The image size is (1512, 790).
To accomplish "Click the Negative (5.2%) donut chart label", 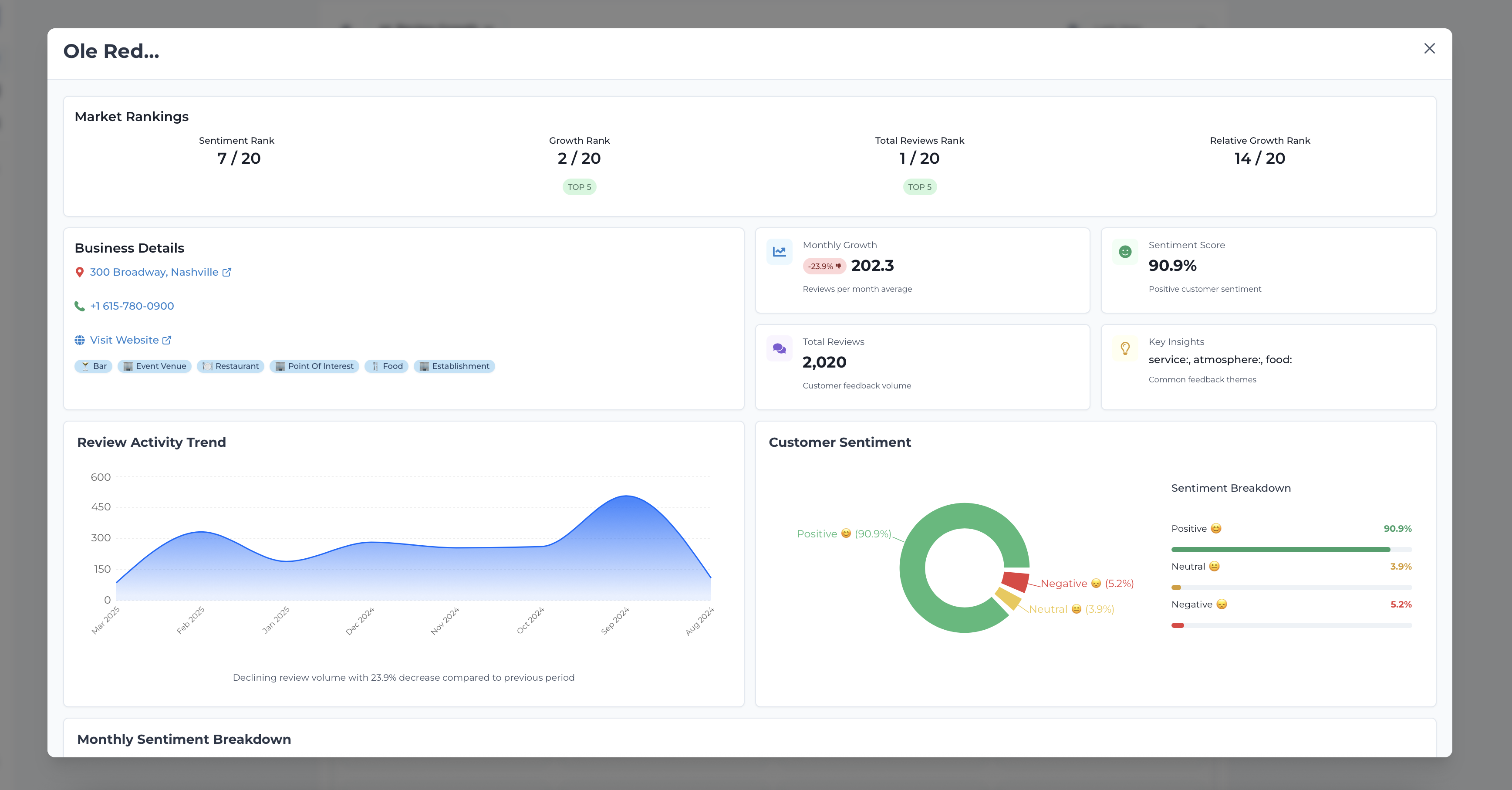I will tap(1087, 584).
